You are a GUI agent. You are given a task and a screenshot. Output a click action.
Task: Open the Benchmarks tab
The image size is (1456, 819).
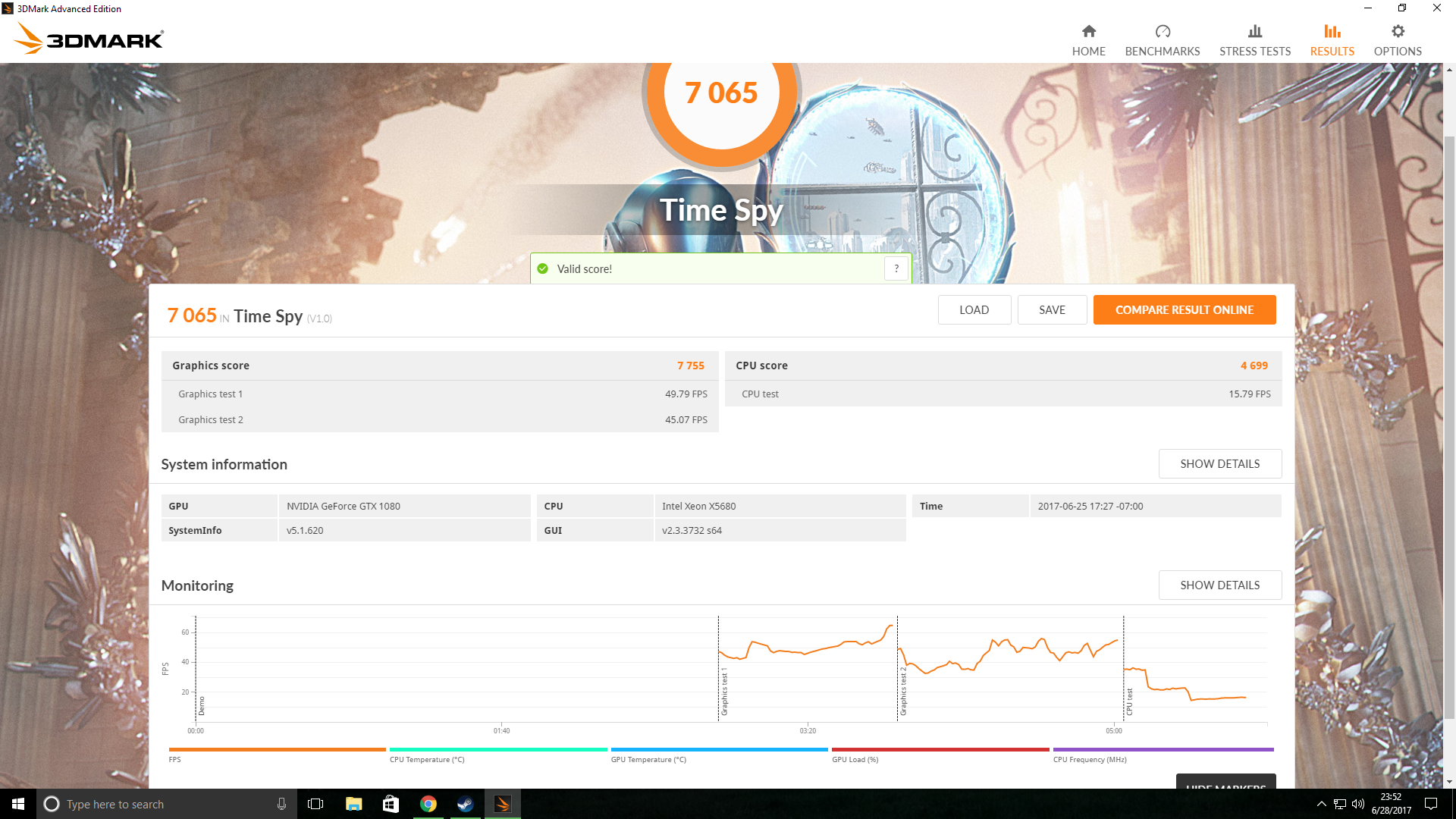coord(1162,40)
